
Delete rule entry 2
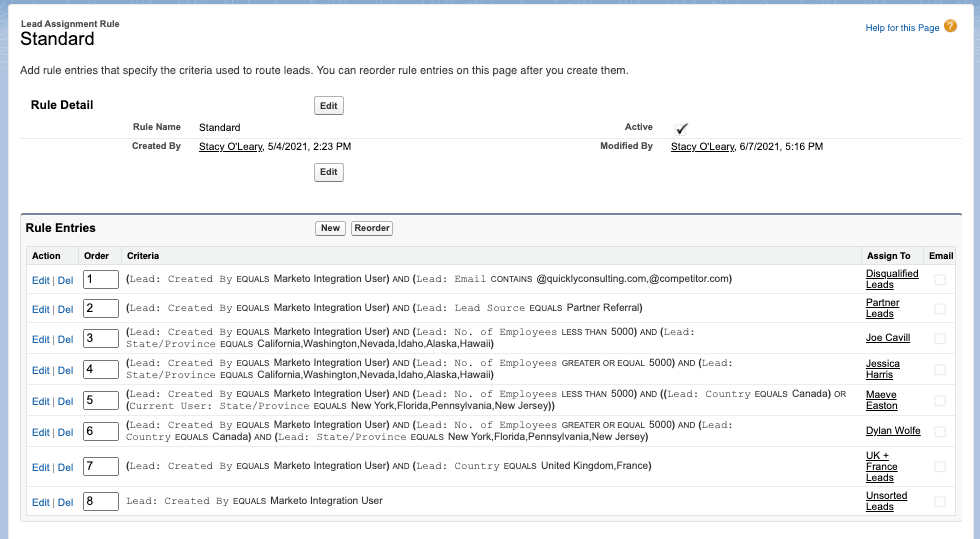pos(66,309)
